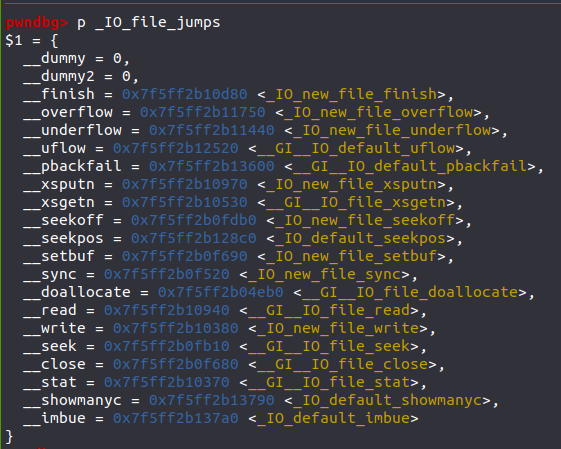
Task: Click symbol <_IO_new_file_write>
Action: point(338,328)
